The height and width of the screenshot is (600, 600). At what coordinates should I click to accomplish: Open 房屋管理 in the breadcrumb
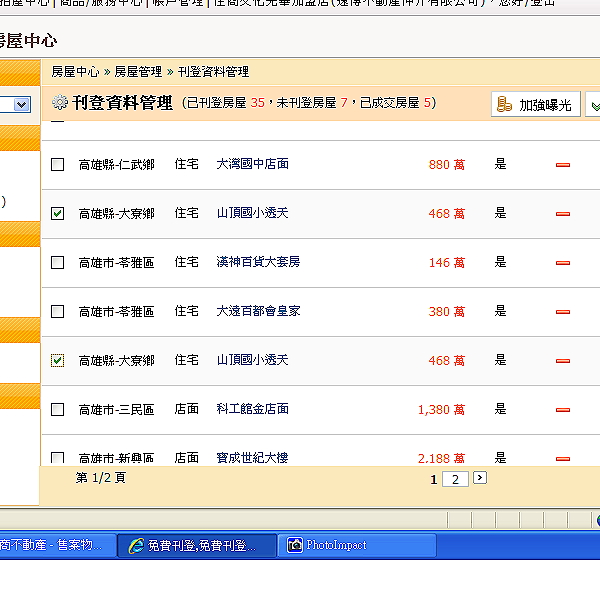point(138,72)
